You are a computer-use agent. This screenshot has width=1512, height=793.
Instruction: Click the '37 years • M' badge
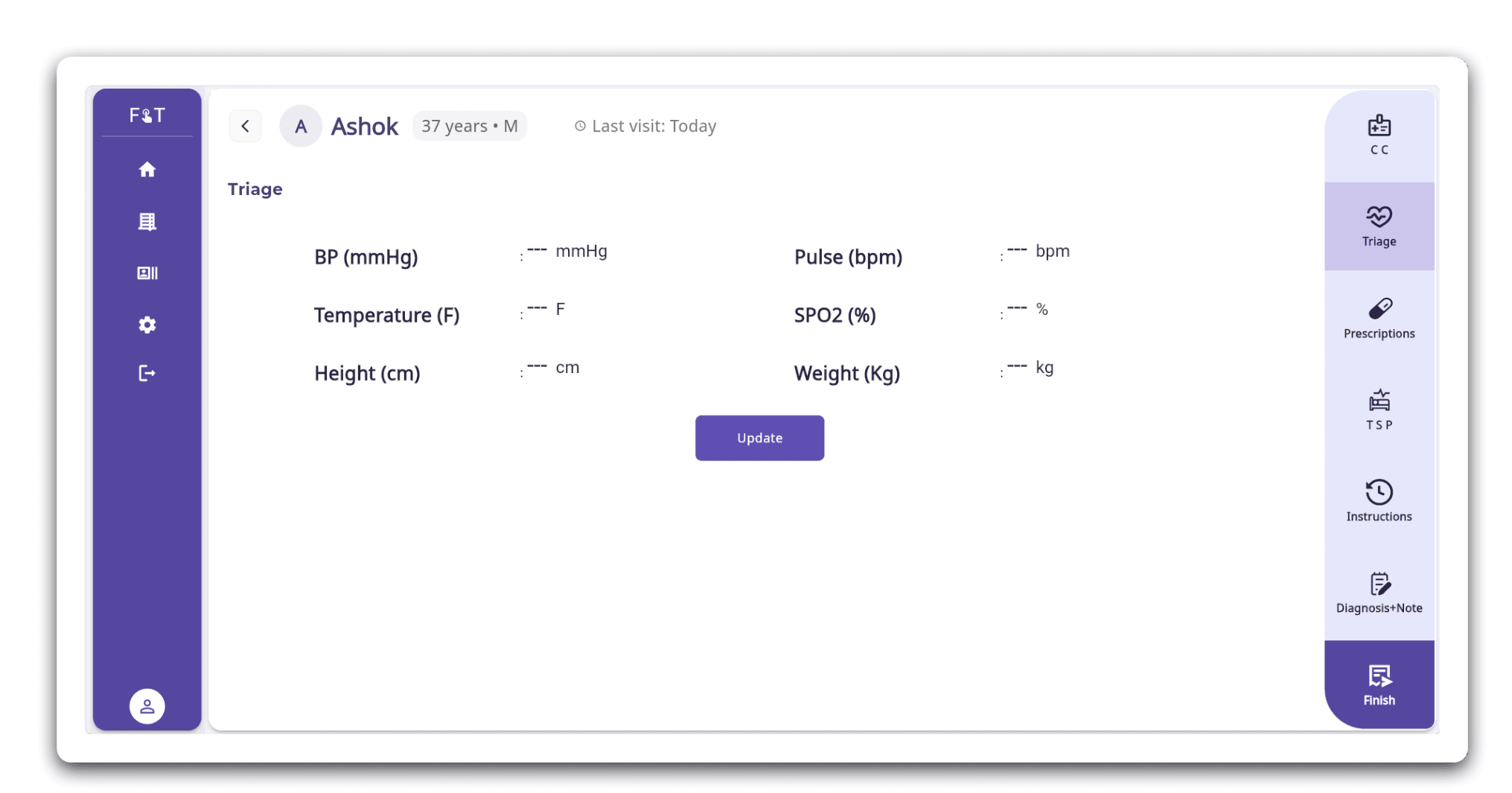point(470,126)
